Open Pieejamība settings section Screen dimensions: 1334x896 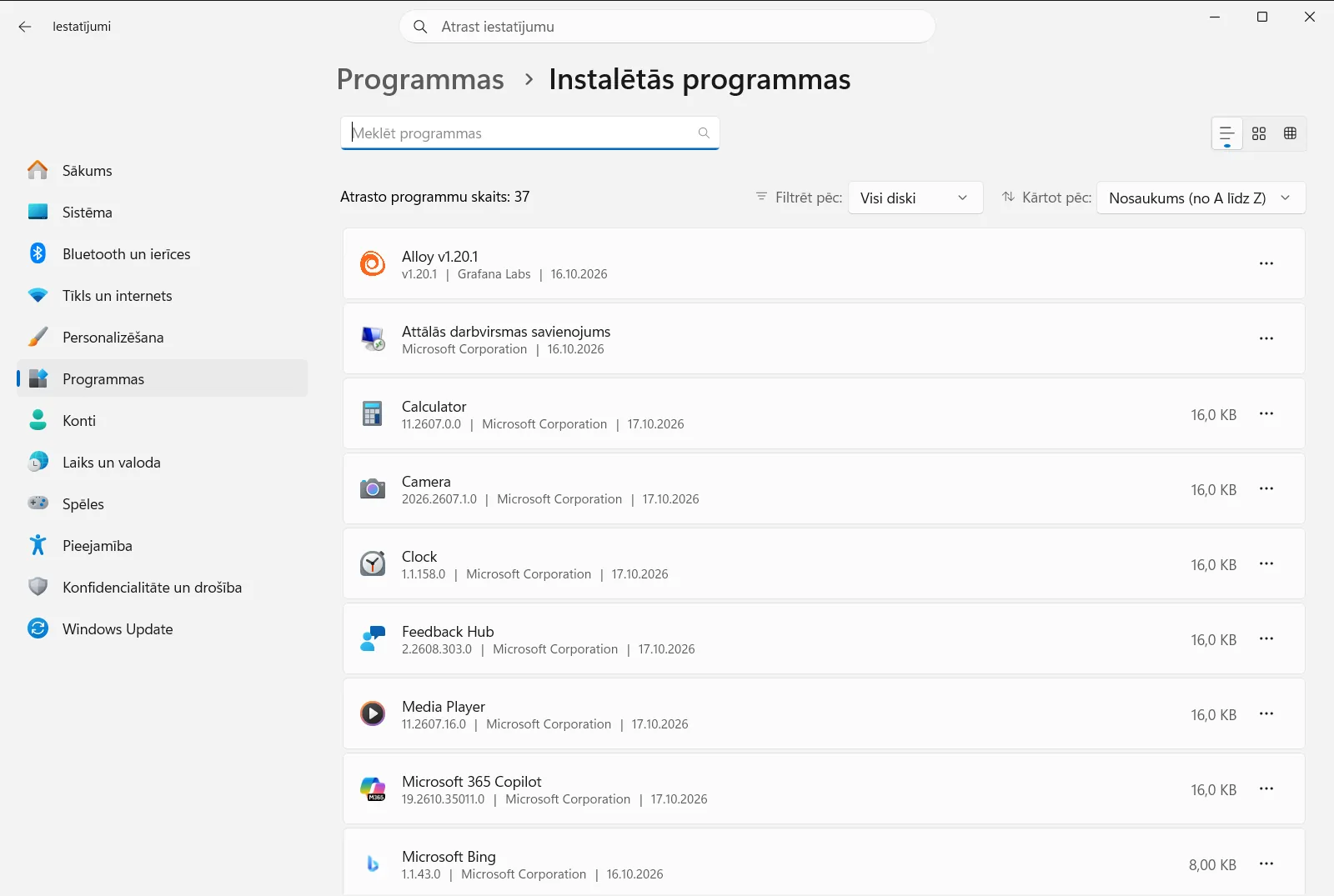coord(162,545)
